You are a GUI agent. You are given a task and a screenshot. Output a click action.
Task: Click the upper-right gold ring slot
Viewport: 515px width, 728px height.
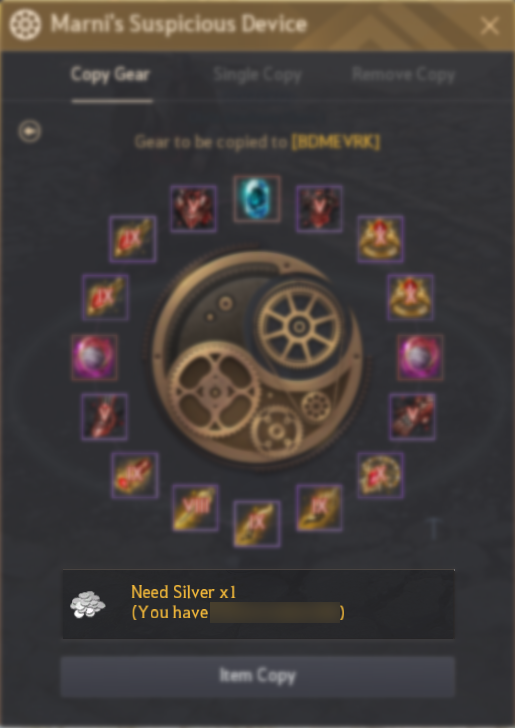click(x=380, y=239)
